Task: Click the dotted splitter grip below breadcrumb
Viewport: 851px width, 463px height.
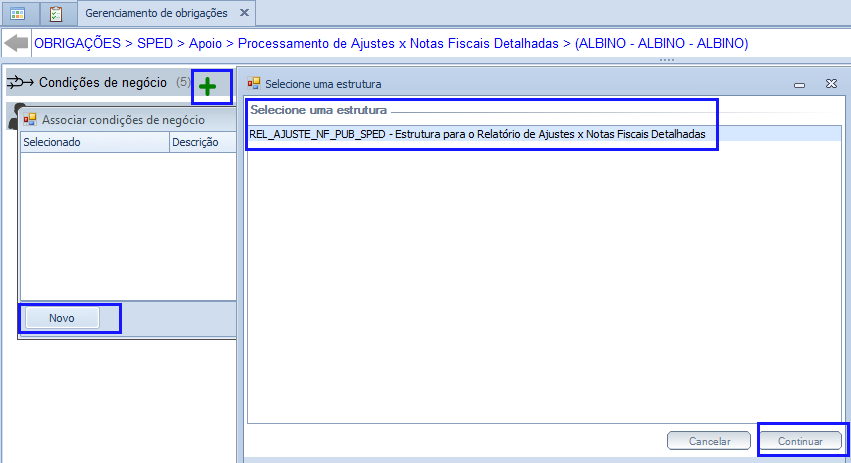Action: (x=666, y=60)
